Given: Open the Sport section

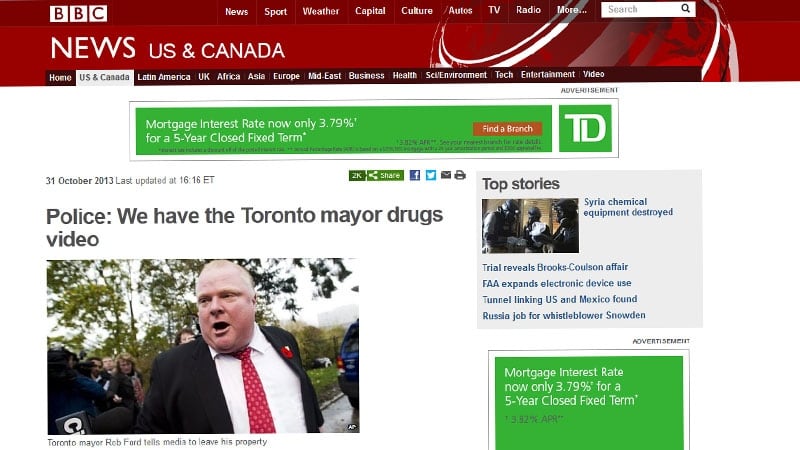Looking at the screenshot, I should [x=276, y=12].
